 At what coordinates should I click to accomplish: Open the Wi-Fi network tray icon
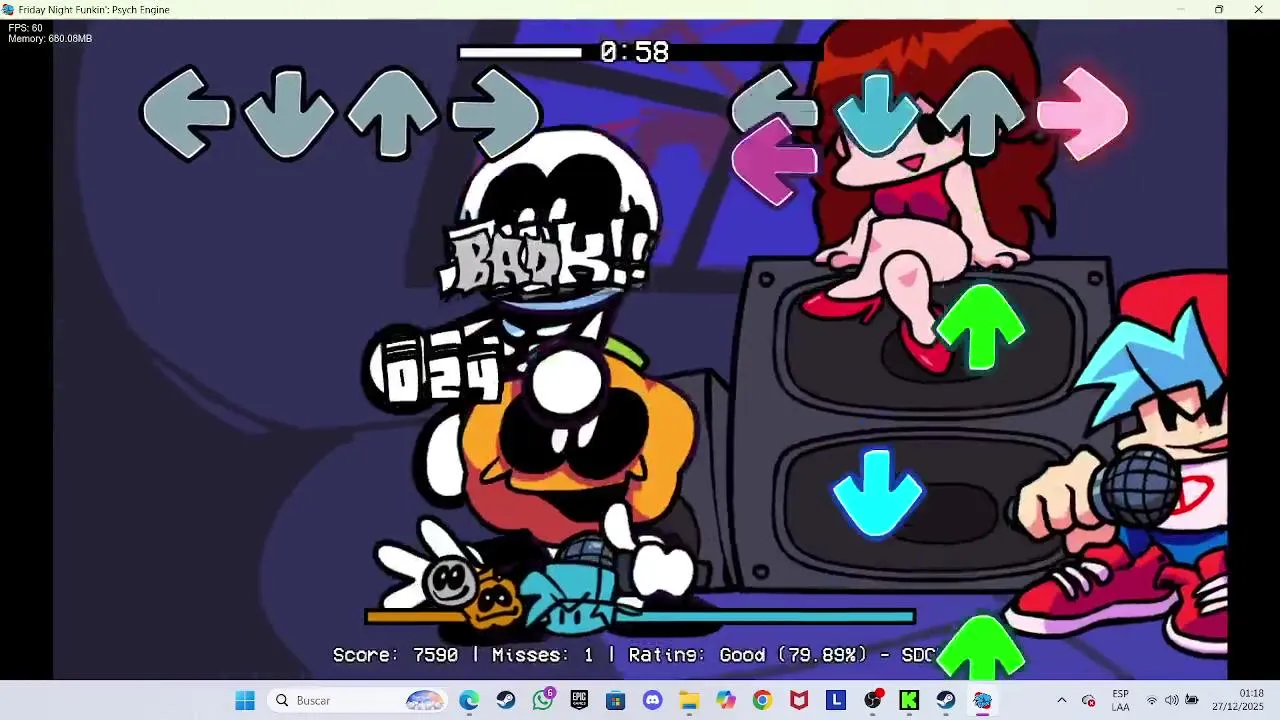pos(1151,701)
